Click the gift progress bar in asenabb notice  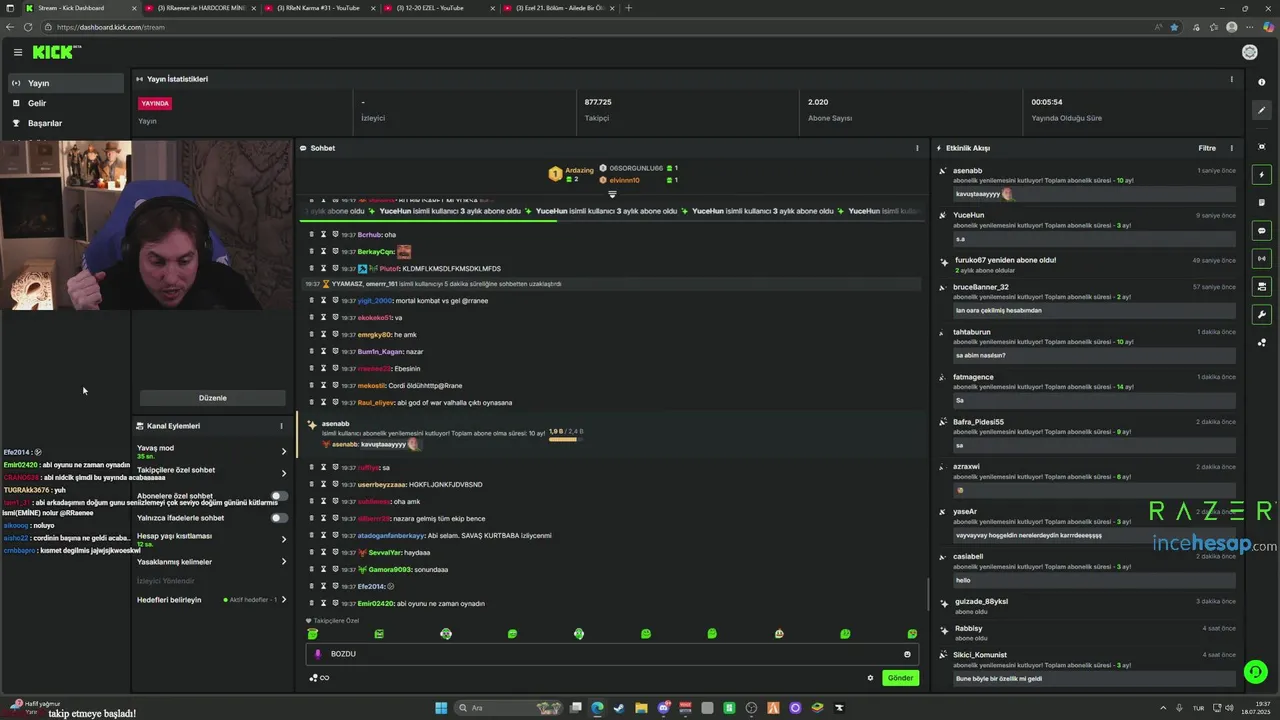[565, 439]
